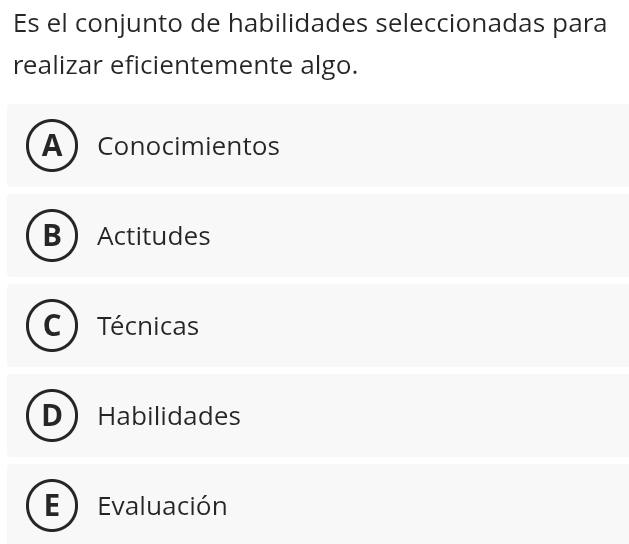Choose the answer Habilidades
The image size is (629, 544).
169,416
